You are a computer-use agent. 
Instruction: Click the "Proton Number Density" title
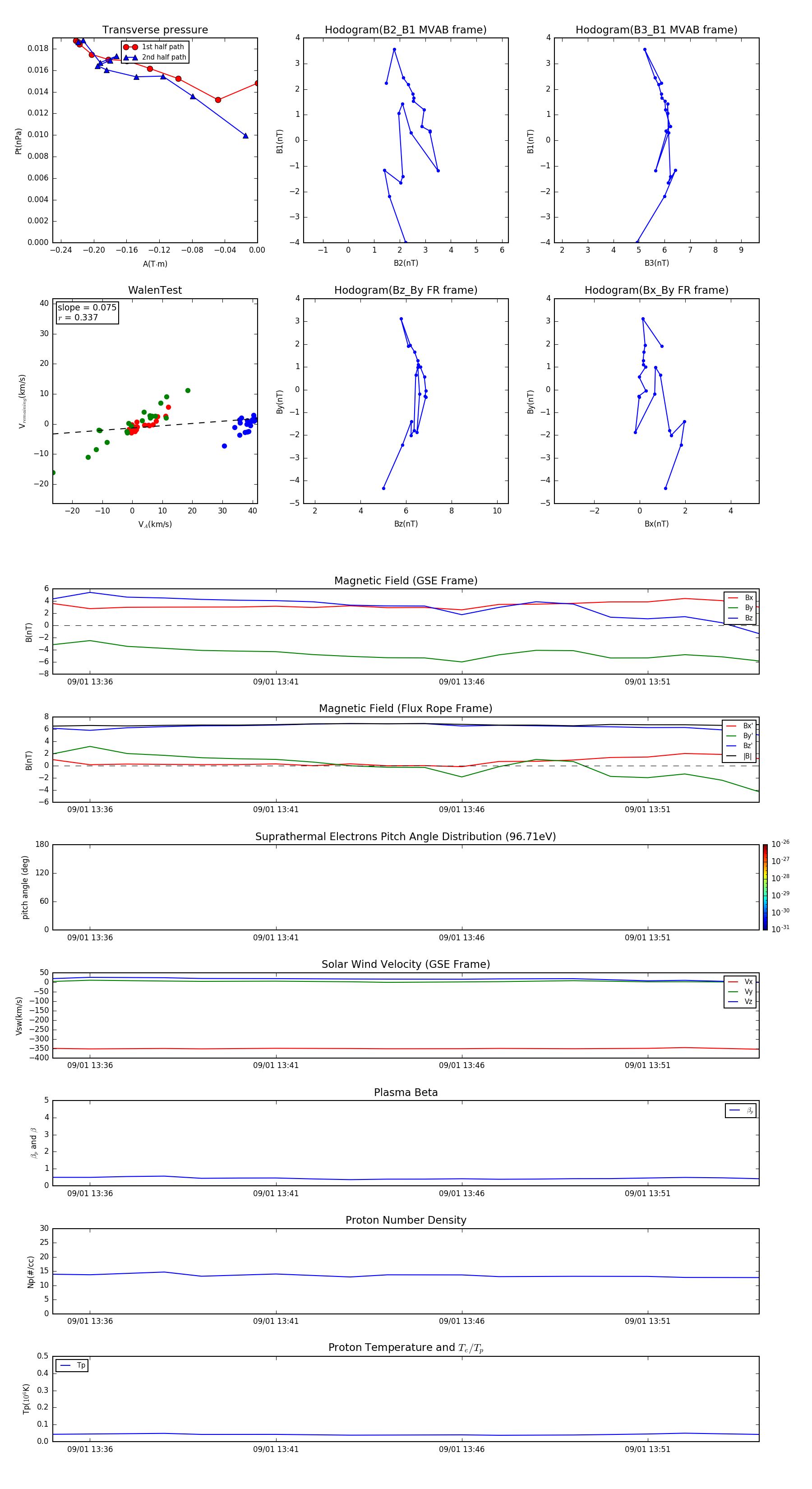click(x=406, y=1220)
